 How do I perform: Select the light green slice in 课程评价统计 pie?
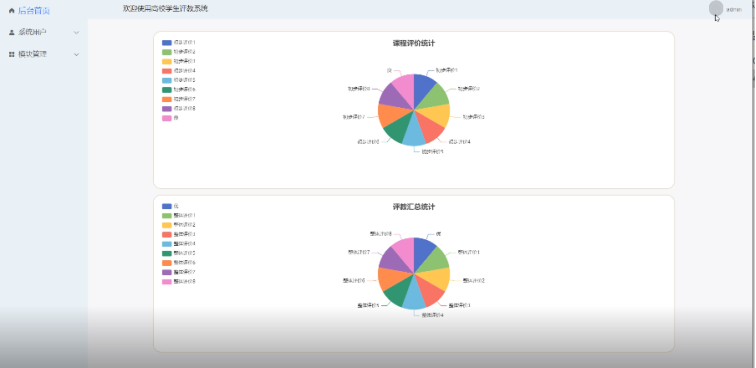(435, 98)
